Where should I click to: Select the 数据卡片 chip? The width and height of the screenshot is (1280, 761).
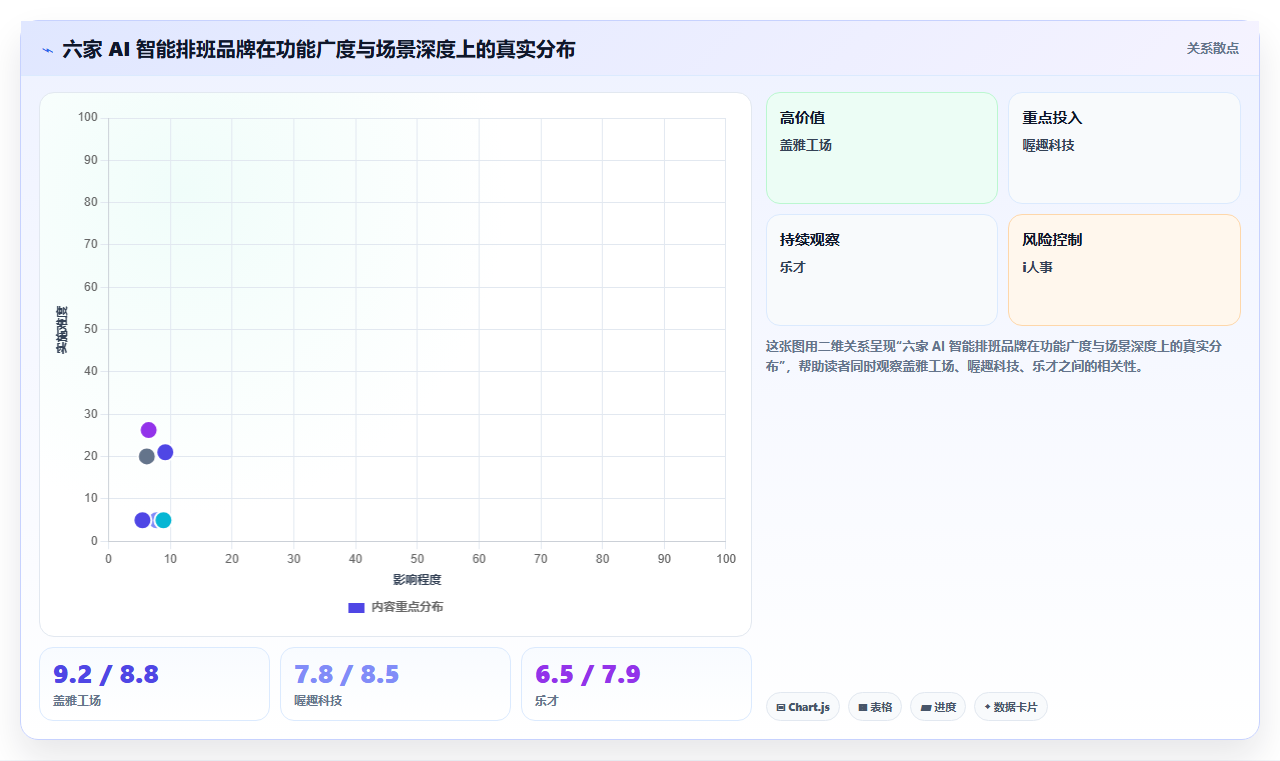point(1011,707)
